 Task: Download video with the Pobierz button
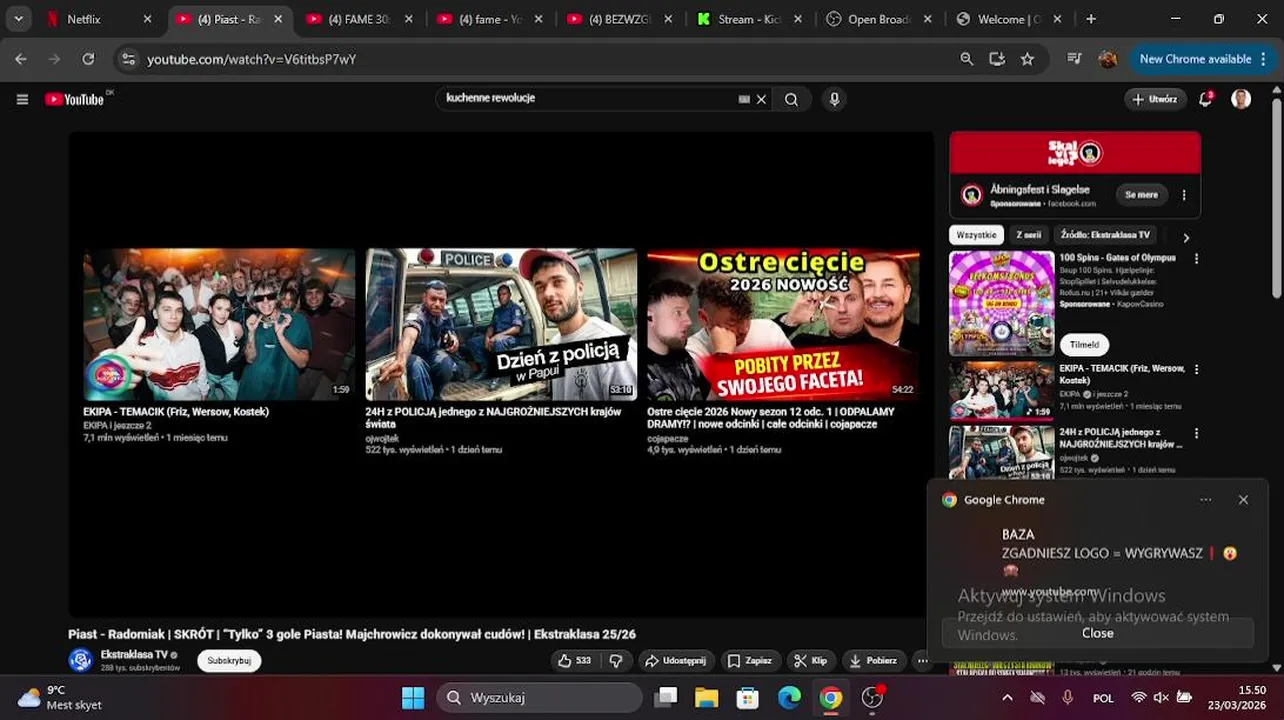pyautogui.click(x=873, y=661)
